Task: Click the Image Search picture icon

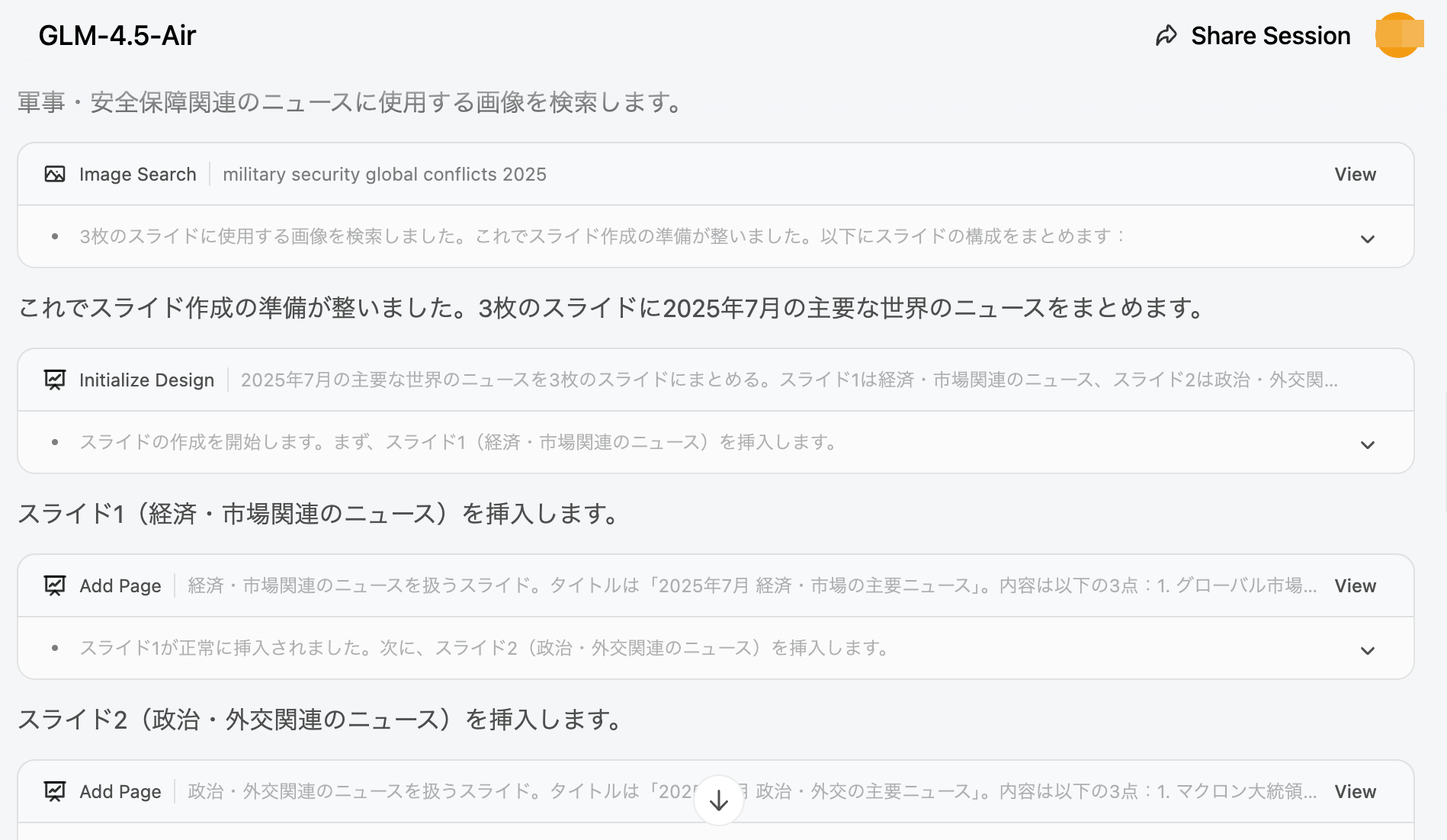Action: click(55, 175)
